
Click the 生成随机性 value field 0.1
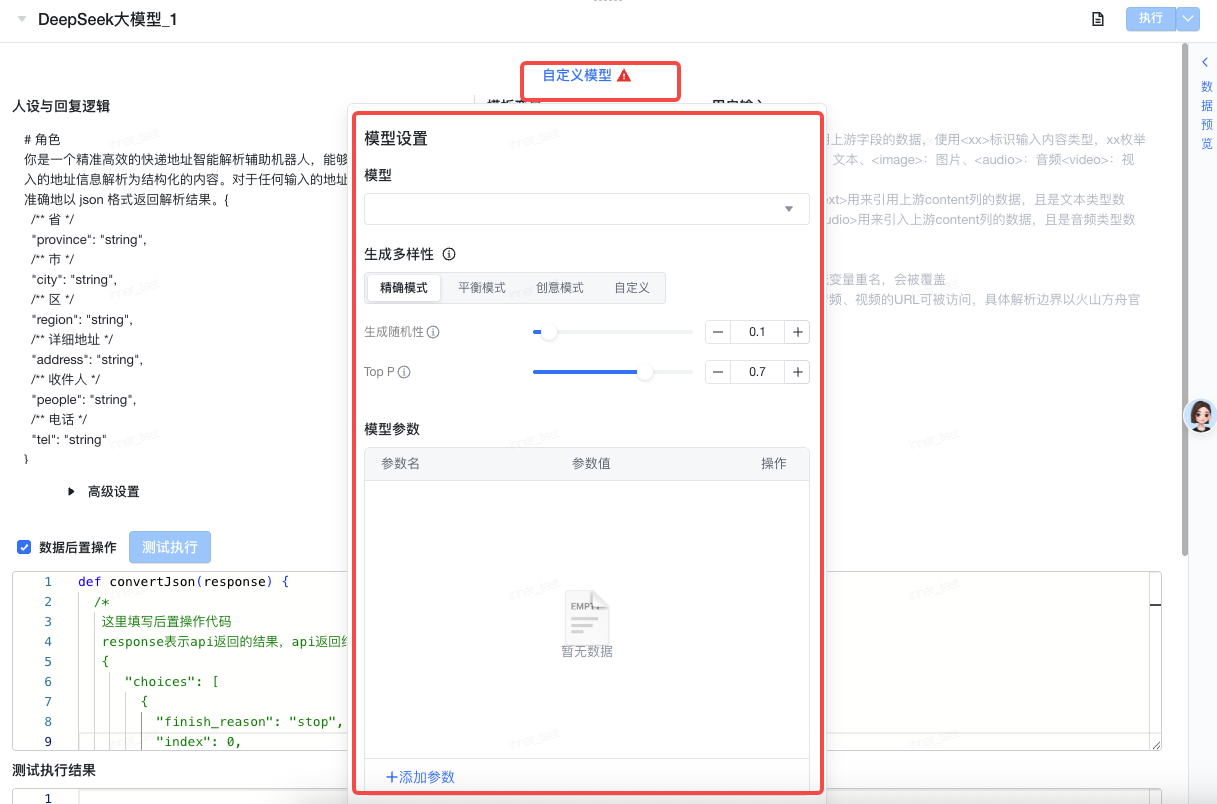pos(757,332)
